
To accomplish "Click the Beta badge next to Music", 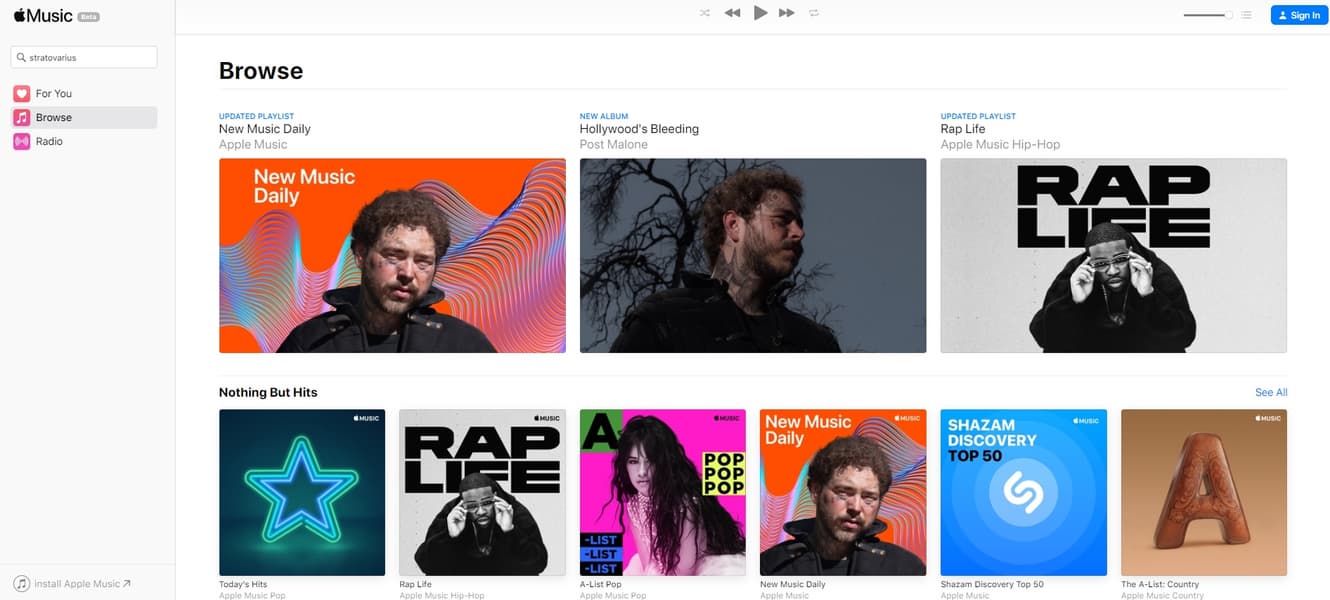I will (x=88, y=18).
